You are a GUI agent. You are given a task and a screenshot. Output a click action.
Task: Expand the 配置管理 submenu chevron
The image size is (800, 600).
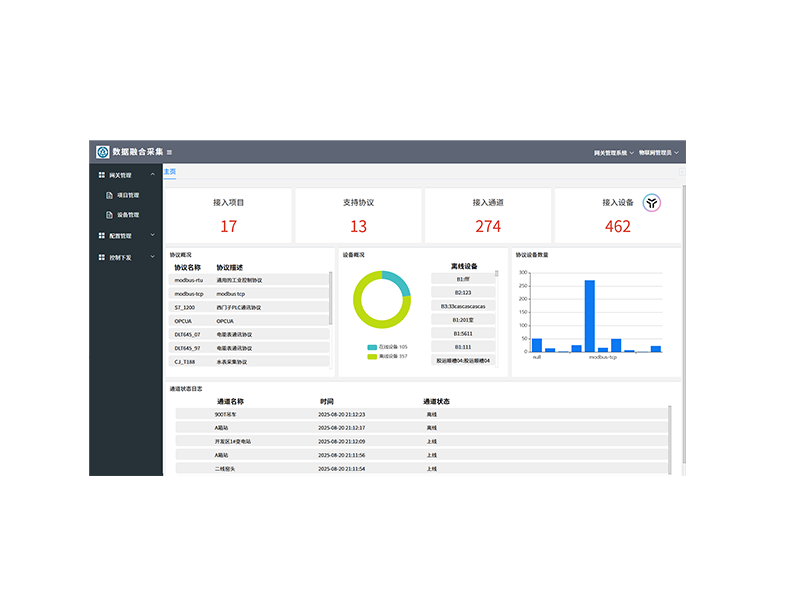click(152, 236)
